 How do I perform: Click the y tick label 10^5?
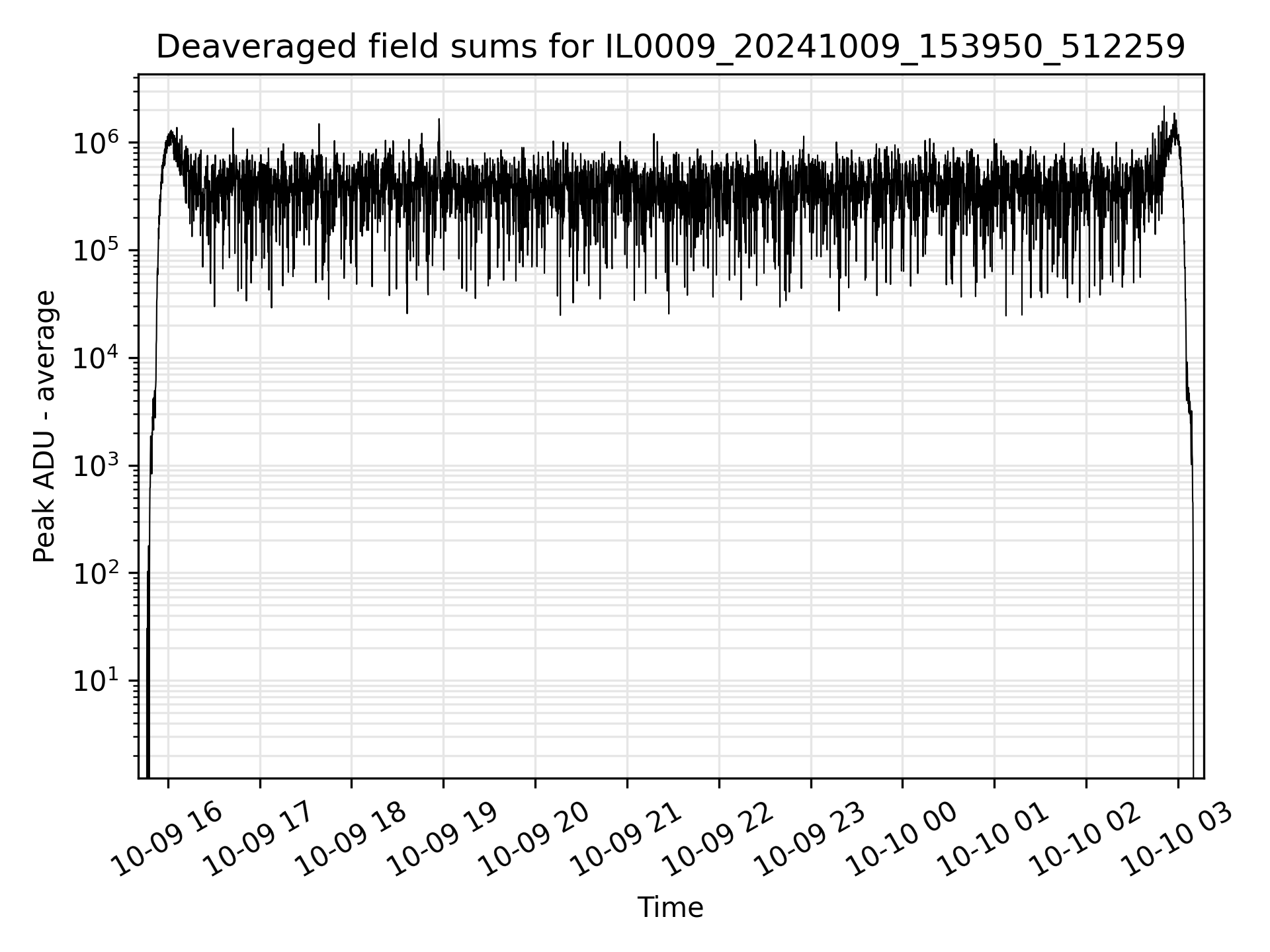point(95,250)
